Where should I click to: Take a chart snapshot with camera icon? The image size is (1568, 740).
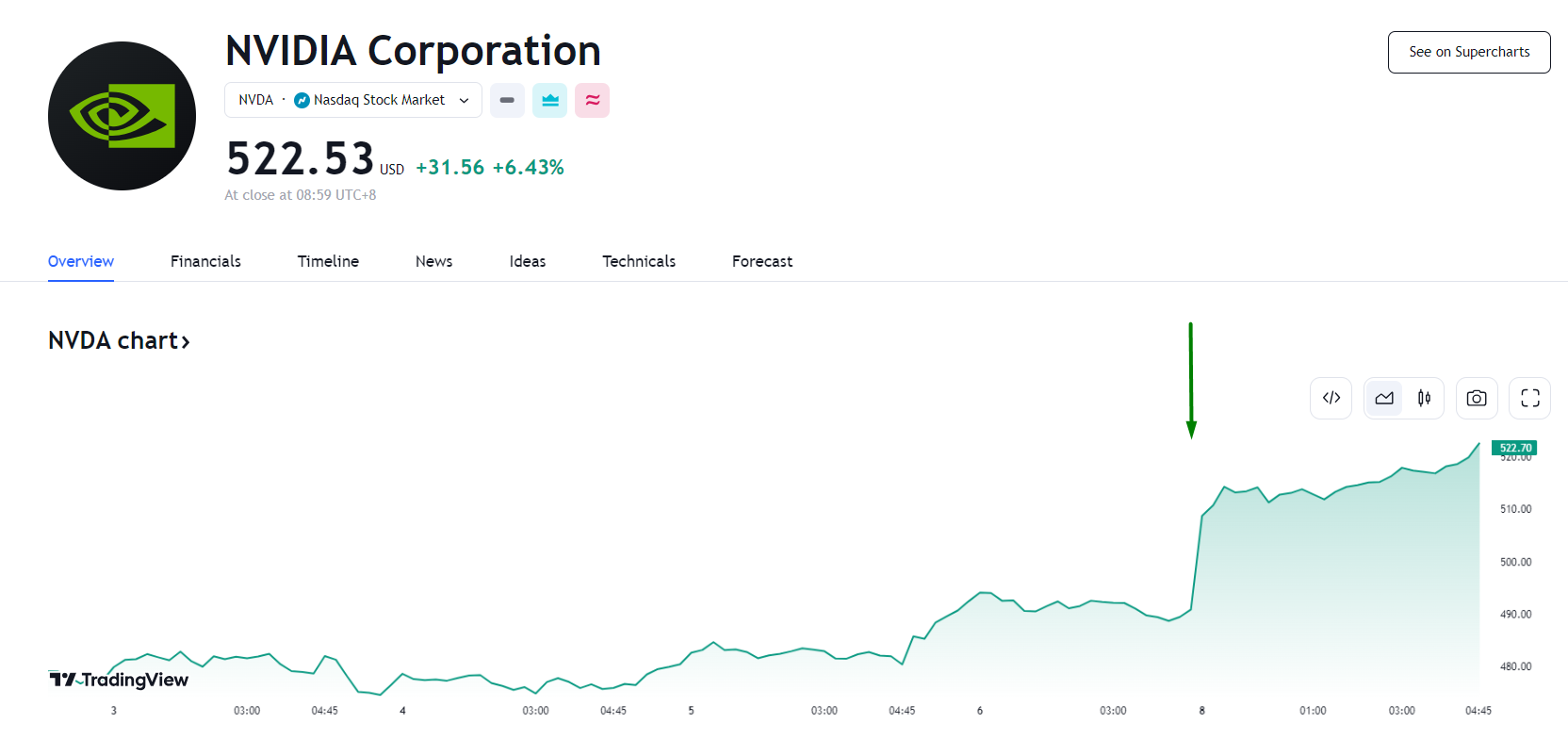[1476, 398]
